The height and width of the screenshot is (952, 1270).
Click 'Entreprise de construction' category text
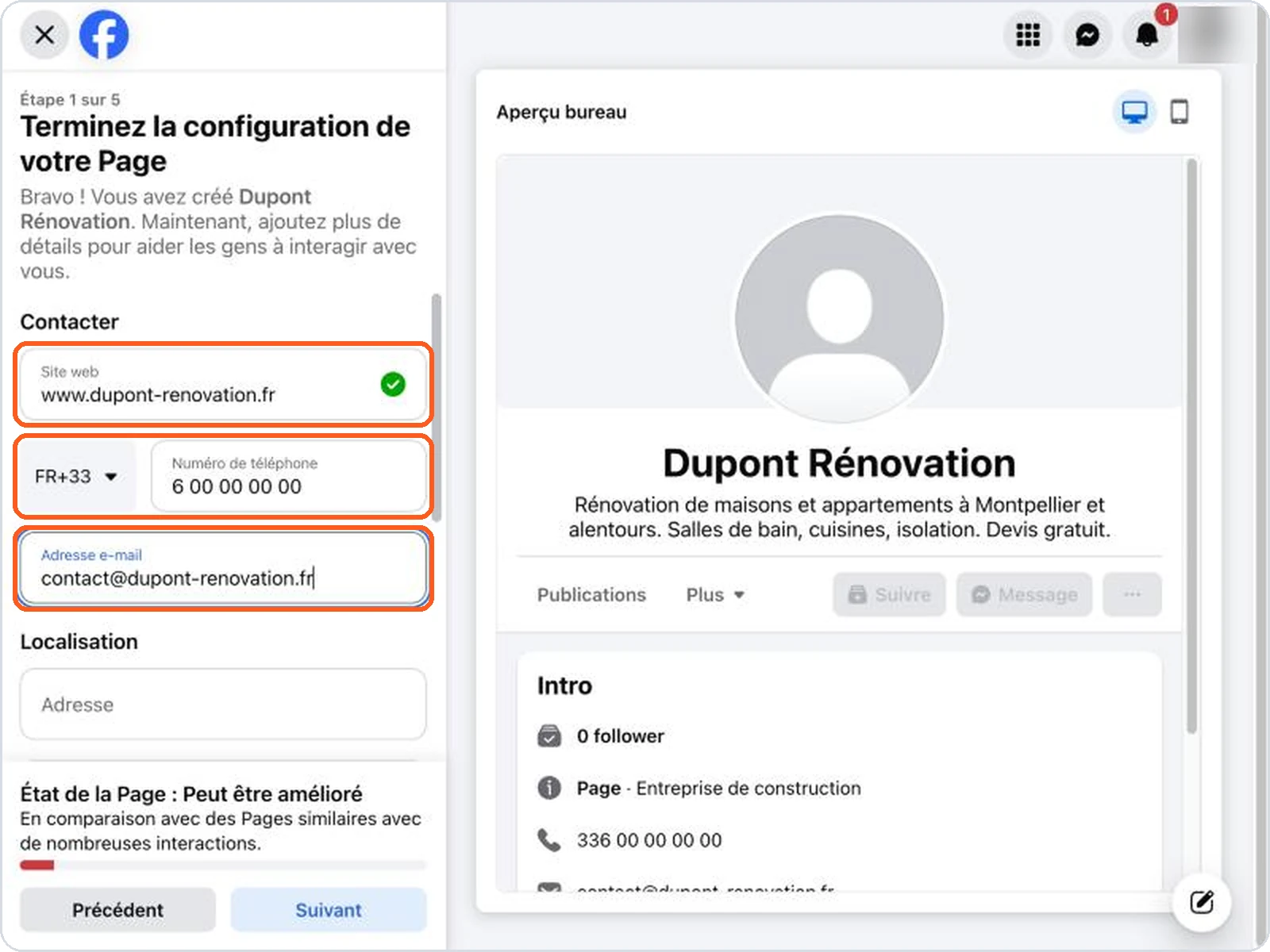click(x=749, y=789)
